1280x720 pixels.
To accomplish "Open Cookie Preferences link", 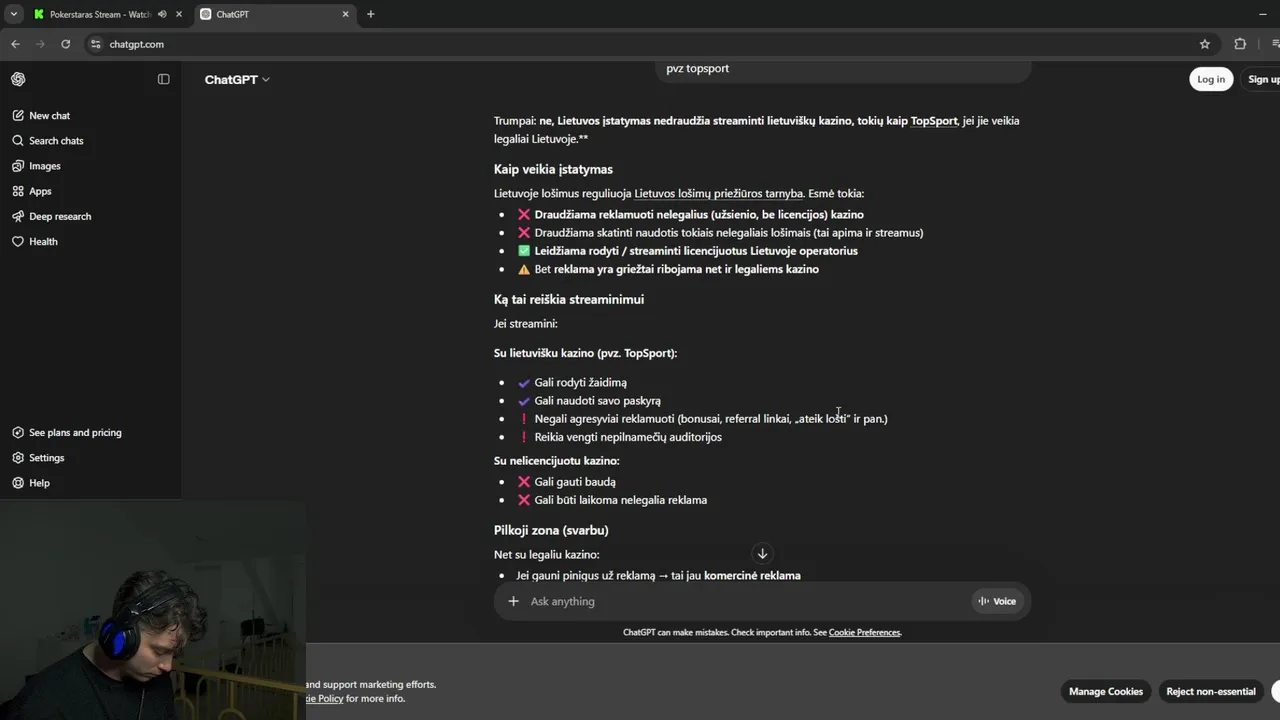I will point(864,632).
